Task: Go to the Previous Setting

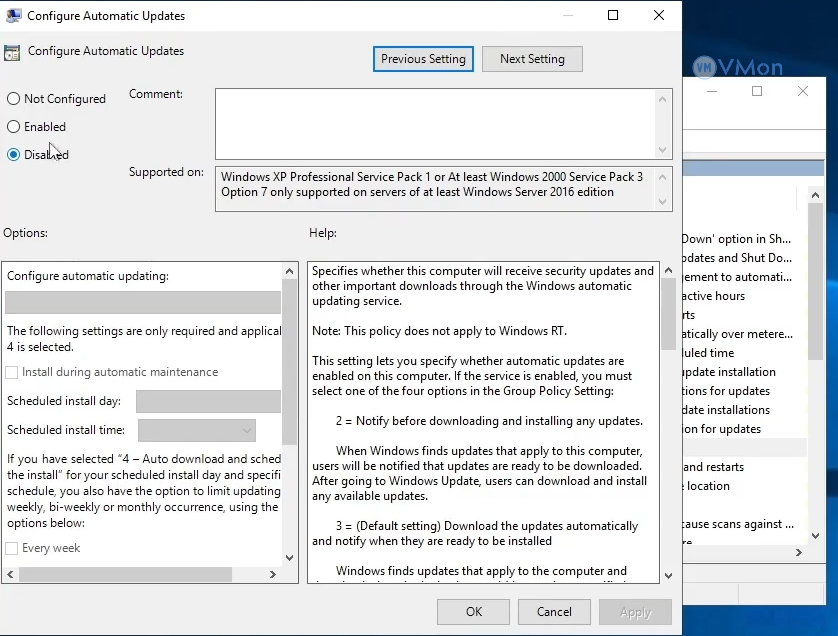Action: pyautogui.click(x=423, y=59)
